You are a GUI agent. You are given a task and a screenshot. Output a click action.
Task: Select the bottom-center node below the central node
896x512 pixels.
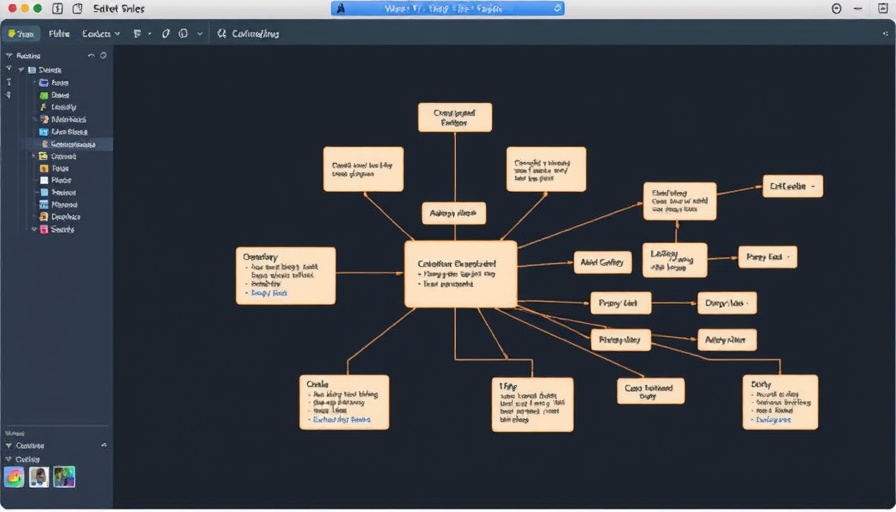point(533,405)
